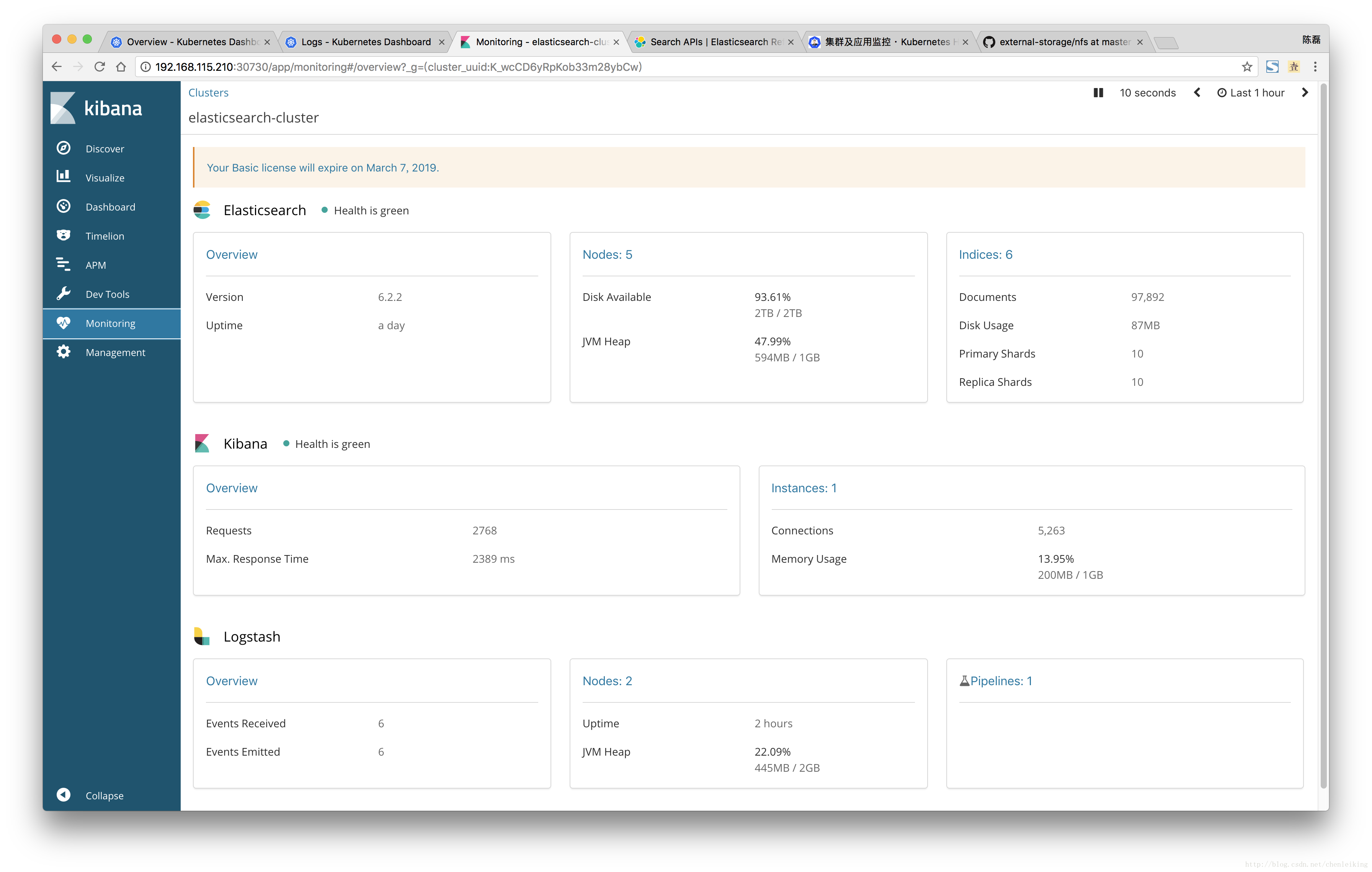The image size is (1372, 872).
Task: Open the Elasticsearch Overview link
Action: (x=231, y=255)
